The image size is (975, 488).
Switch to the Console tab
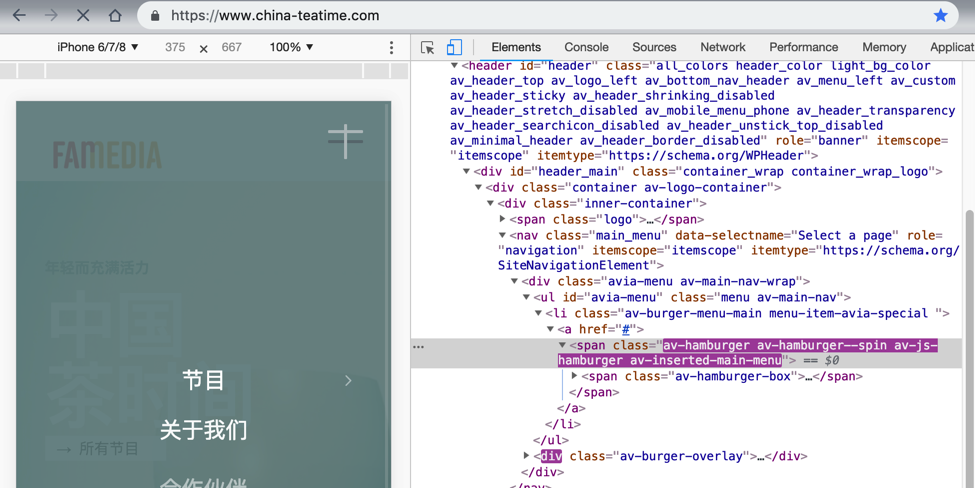click(x=586, y=47)
